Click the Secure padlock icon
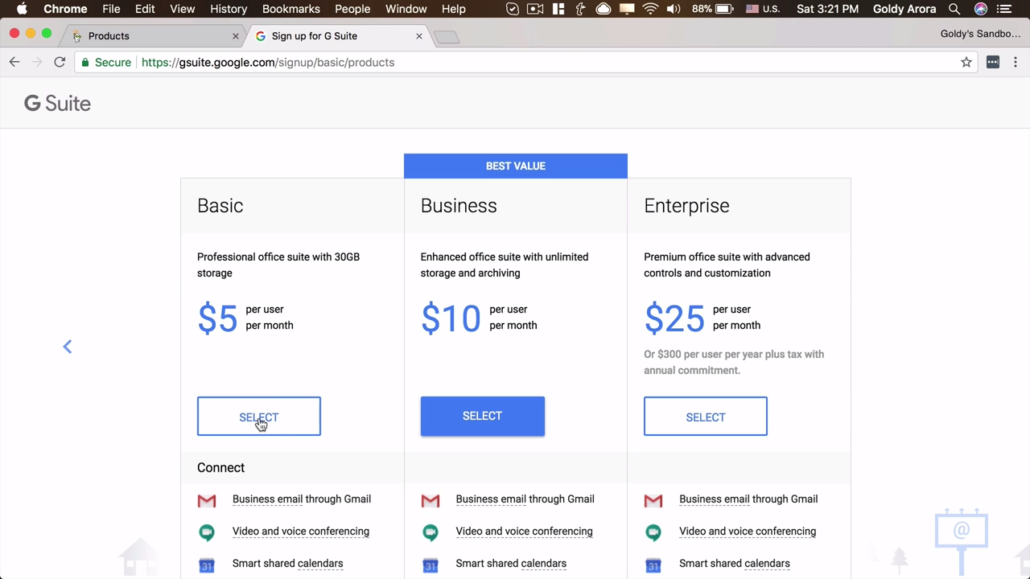Screen dimensions: 1030x579 [x=85, y=62]
